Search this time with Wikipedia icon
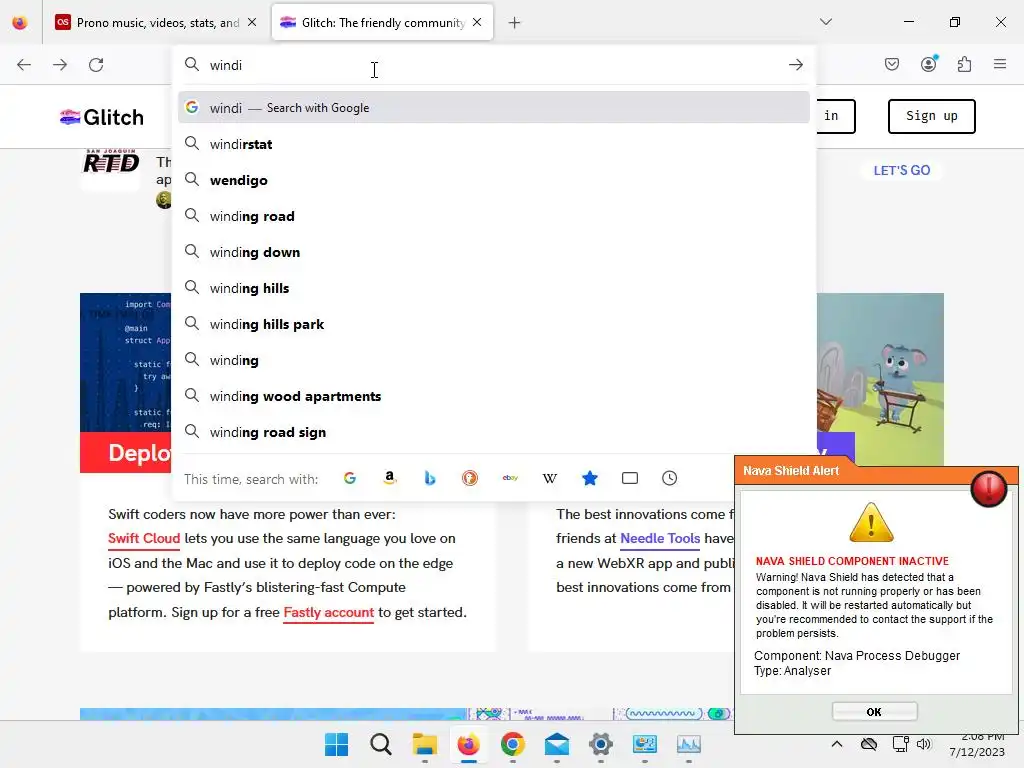This screenshot has width=1024, height=768. tap(550, 479)
